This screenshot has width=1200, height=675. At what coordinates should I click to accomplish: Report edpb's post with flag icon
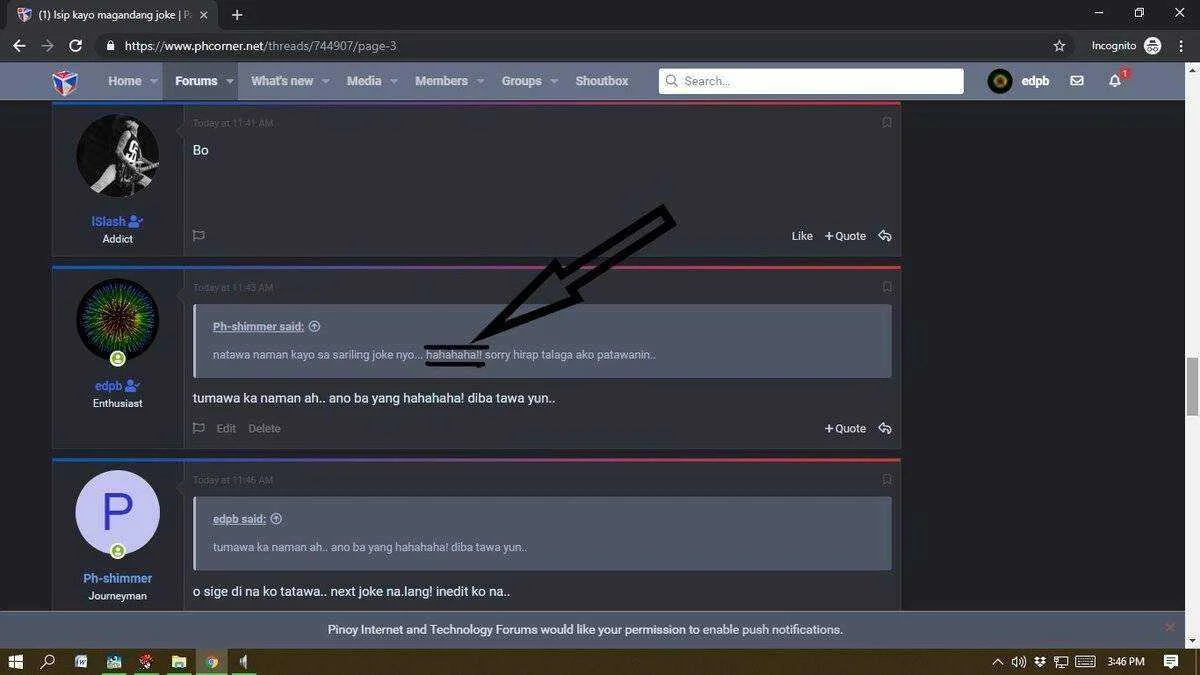tap(199, 428)
